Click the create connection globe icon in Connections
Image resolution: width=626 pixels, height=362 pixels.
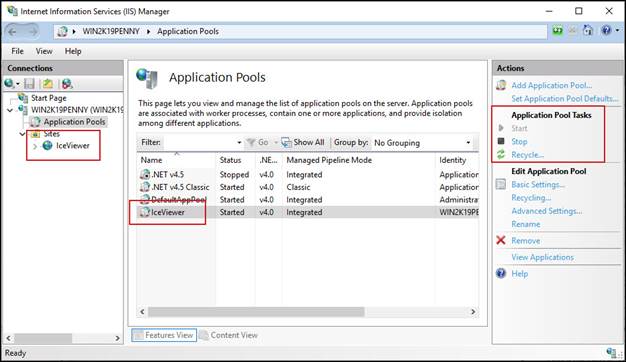[9, 83]
